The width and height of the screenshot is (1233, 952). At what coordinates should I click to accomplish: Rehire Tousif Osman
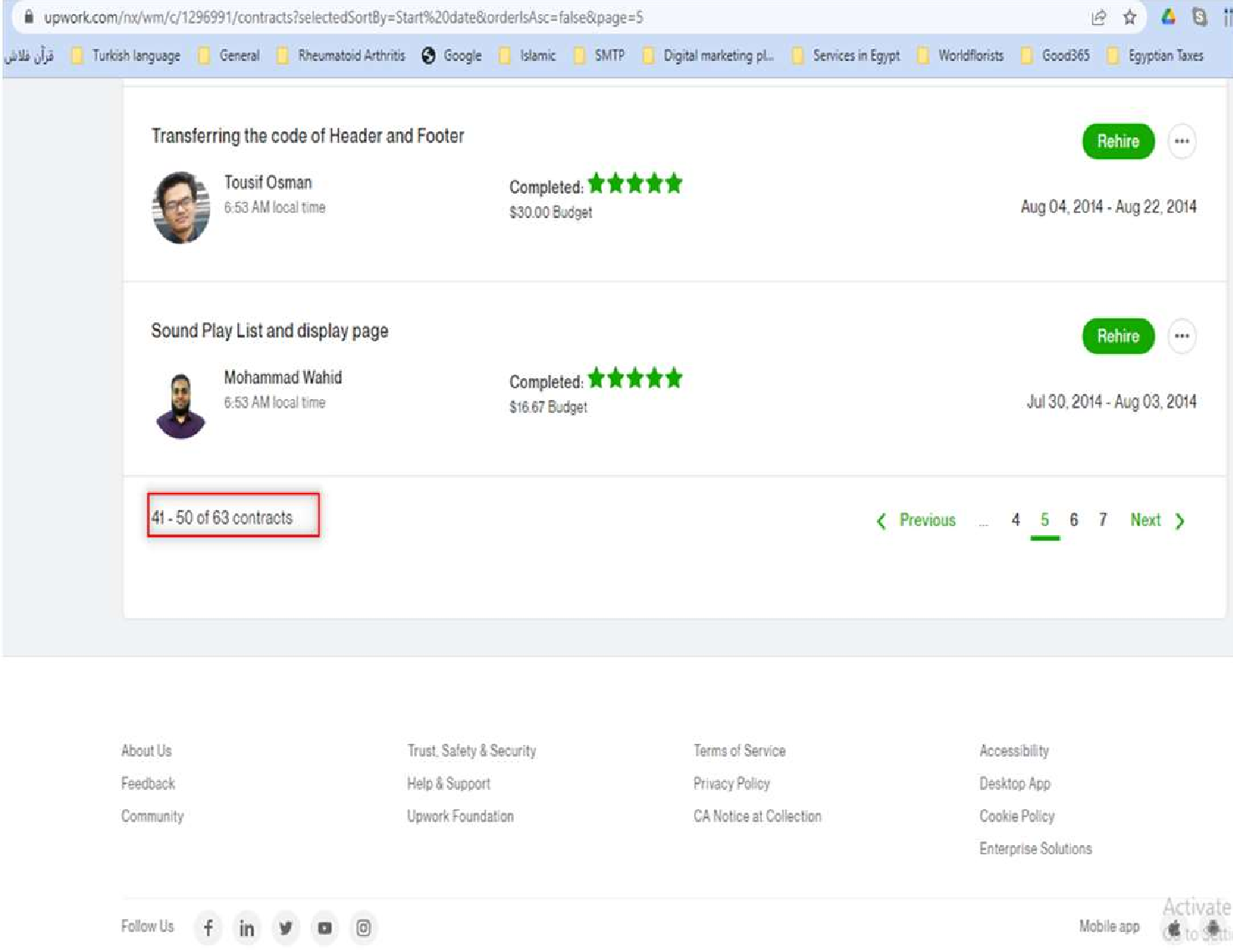tap(1118, 141)
